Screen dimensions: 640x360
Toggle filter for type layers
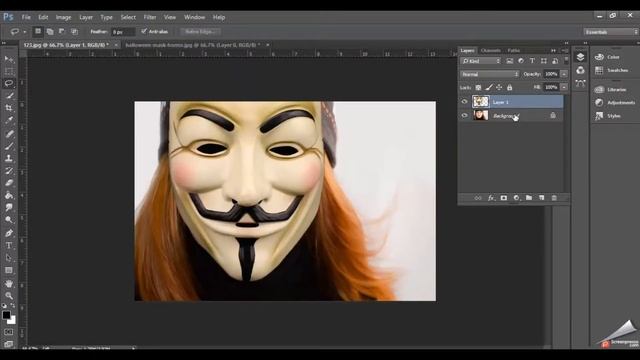point(532,61)
